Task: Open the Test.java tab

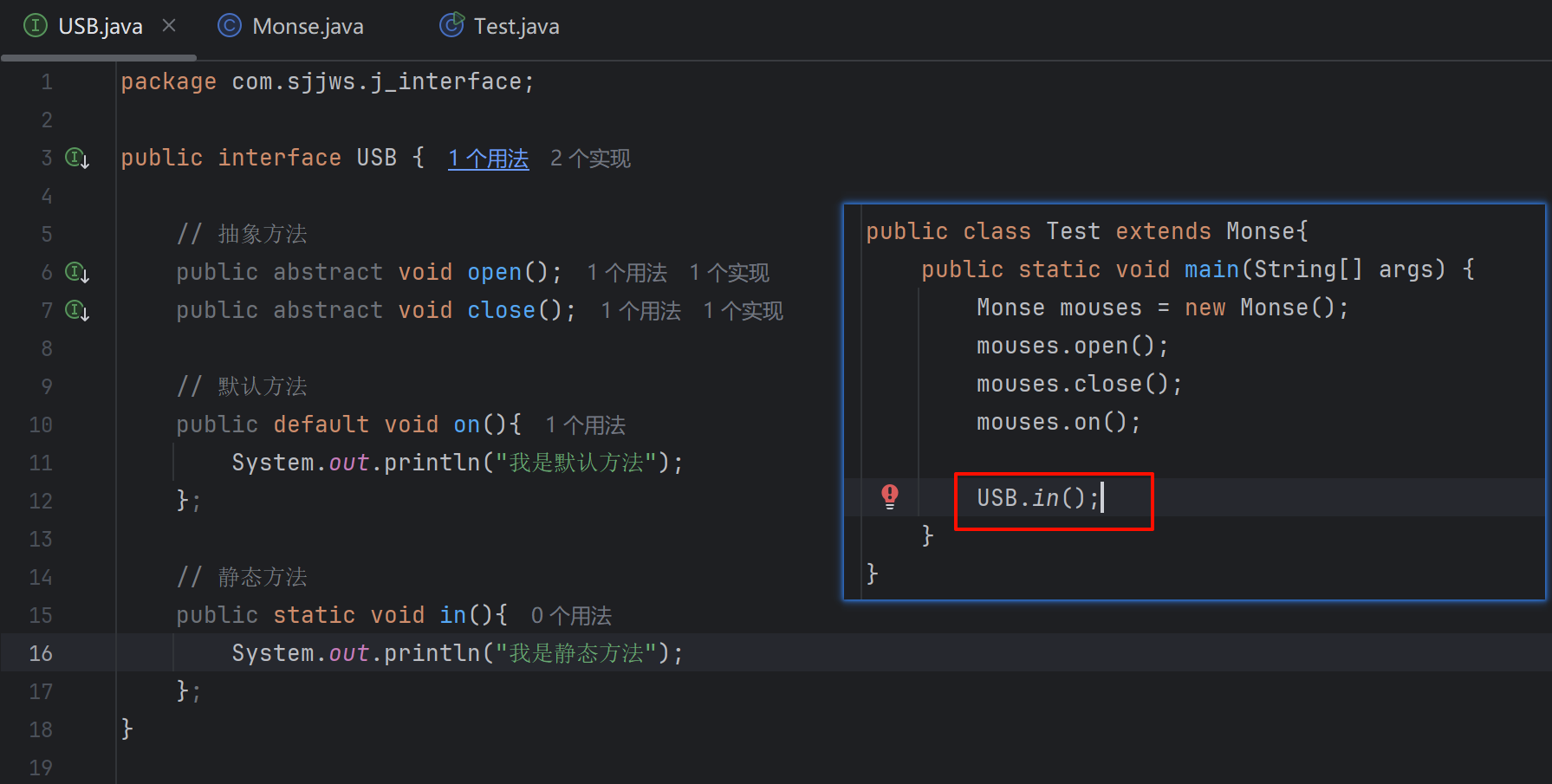Action: 516,27
